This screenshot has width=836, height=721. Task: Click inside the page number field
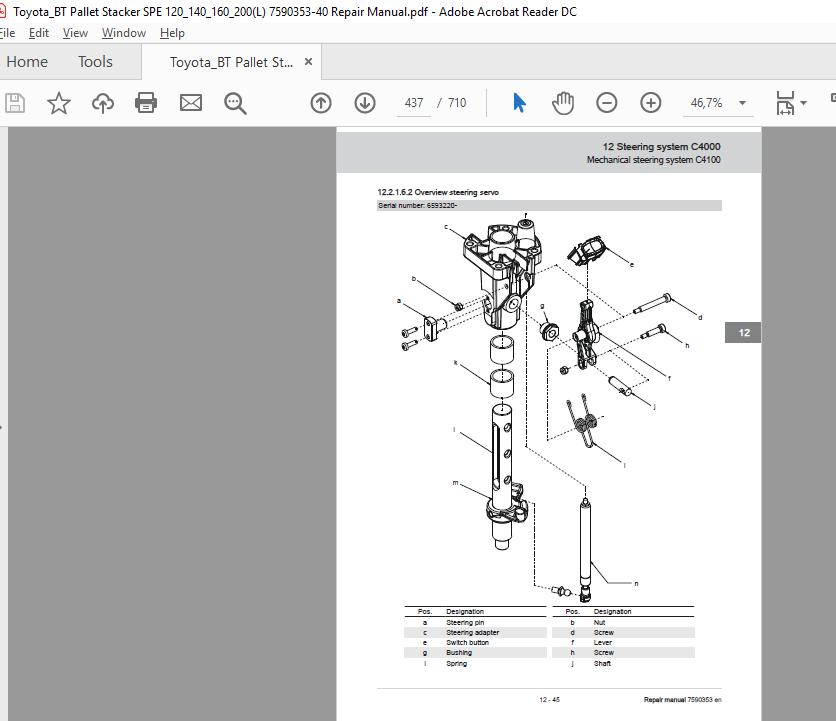413,102
